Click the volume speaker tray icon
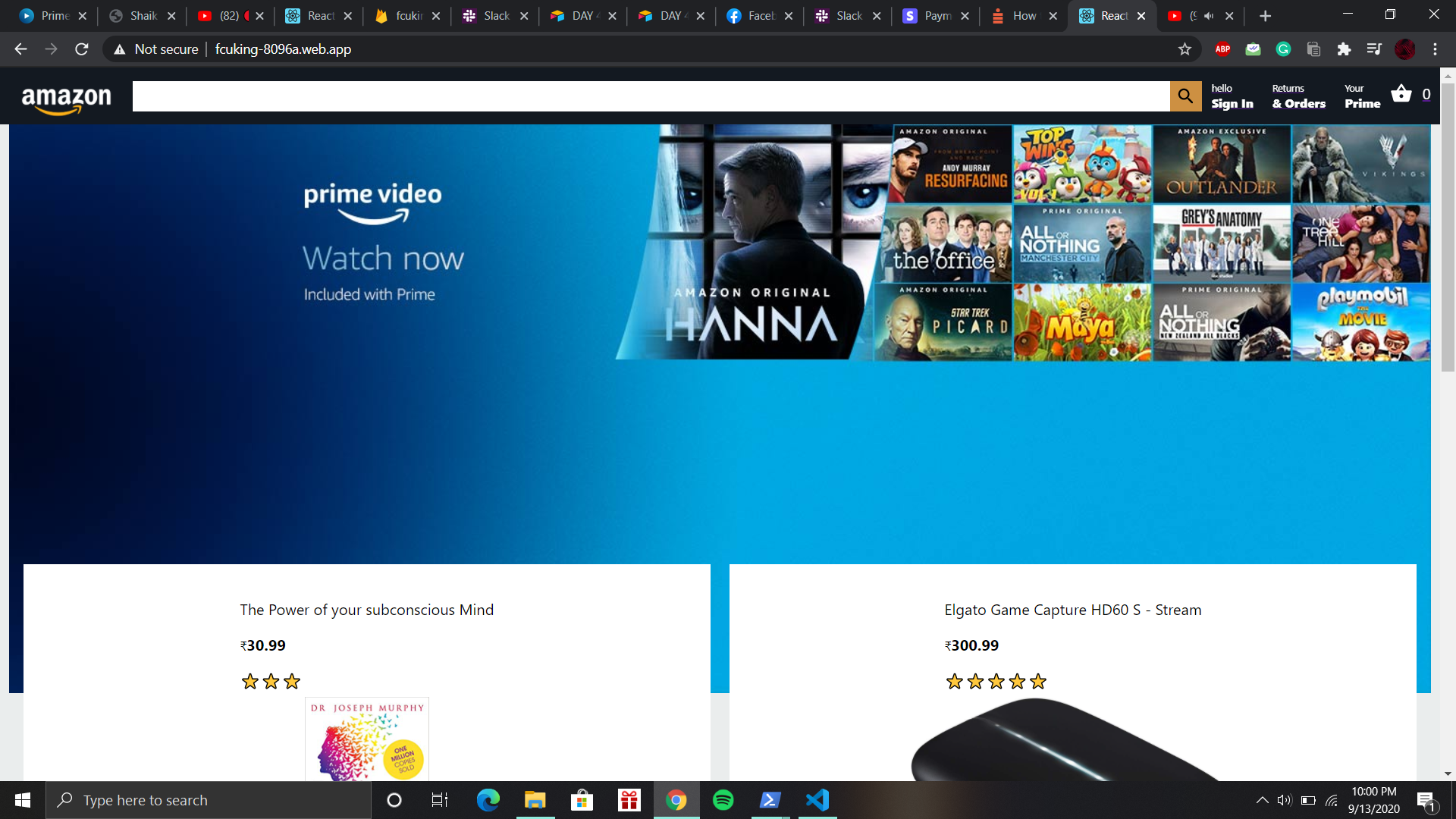This screenshot has height=819, width=1456. 1284,800
